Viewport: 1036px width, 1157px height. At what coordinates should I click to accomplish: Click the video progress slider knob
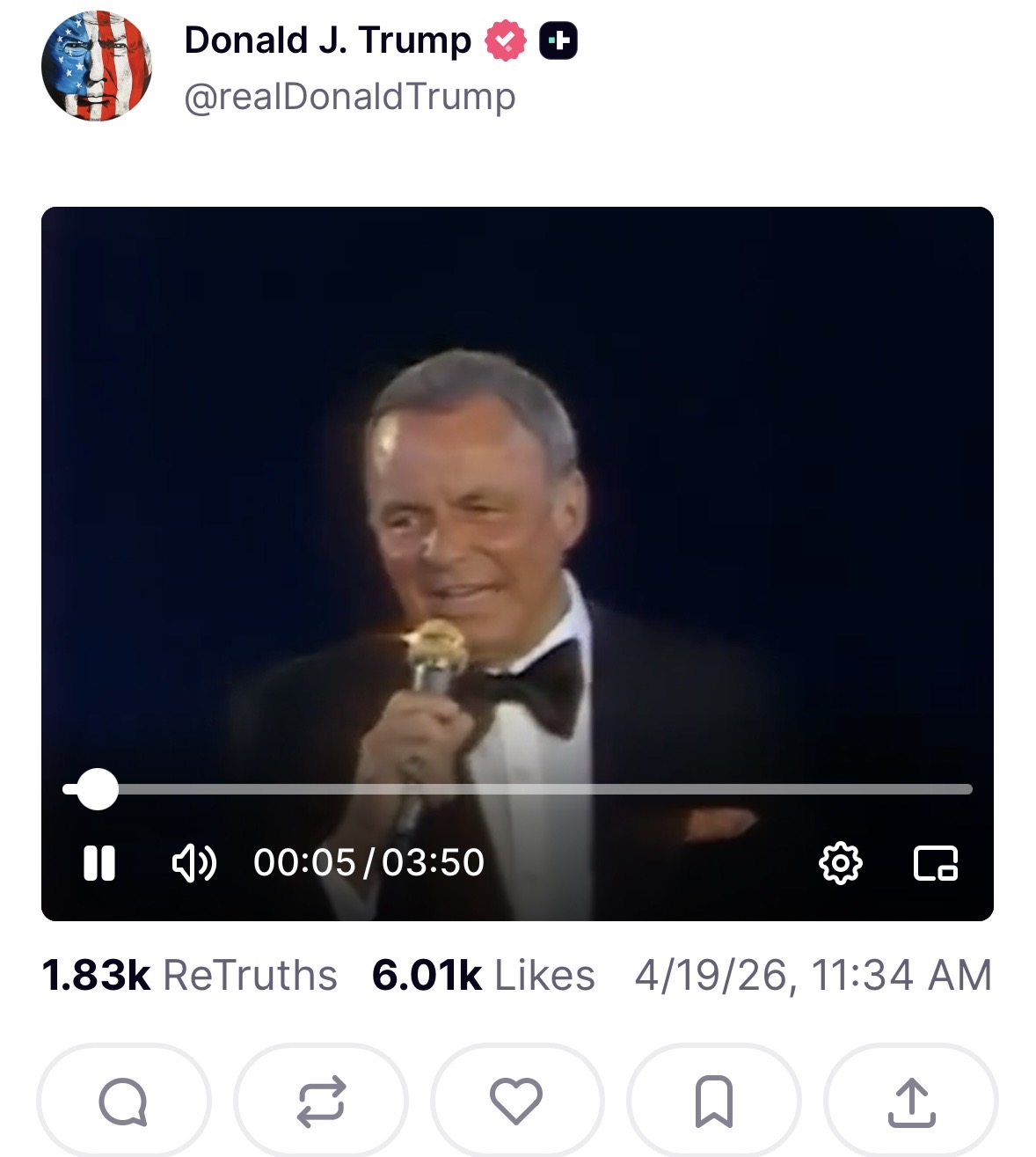pos(97,789)
